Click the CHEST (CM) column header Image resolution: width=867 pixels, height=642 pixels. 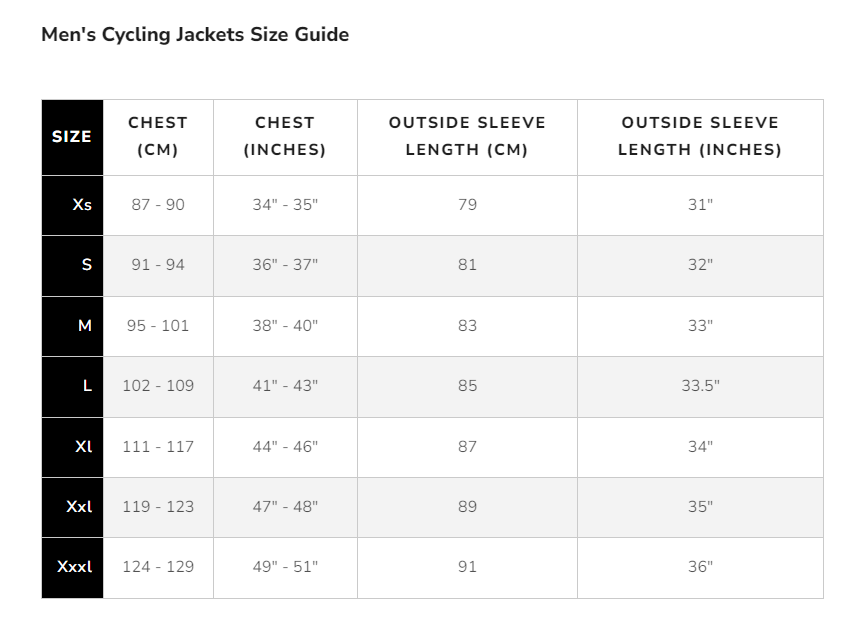coord(158,137)
